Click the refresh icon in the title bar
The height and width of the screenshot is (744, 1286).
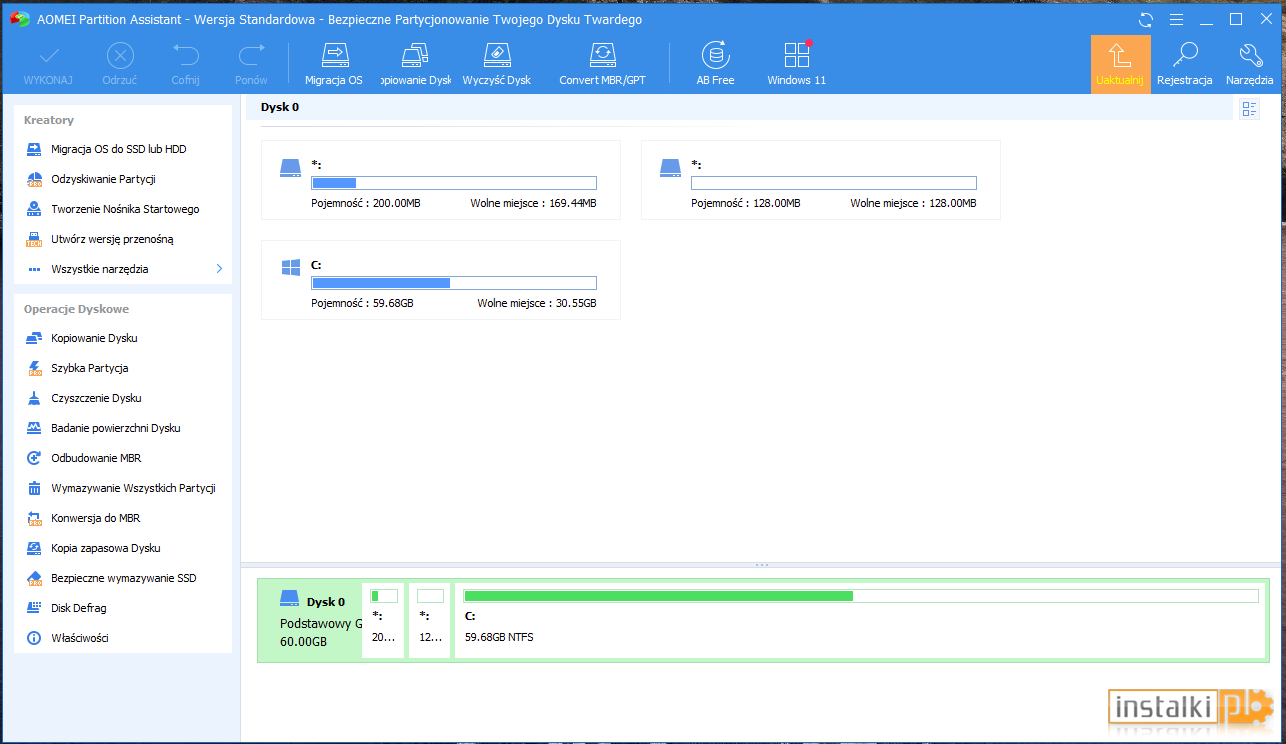[x=1146, y=20]
